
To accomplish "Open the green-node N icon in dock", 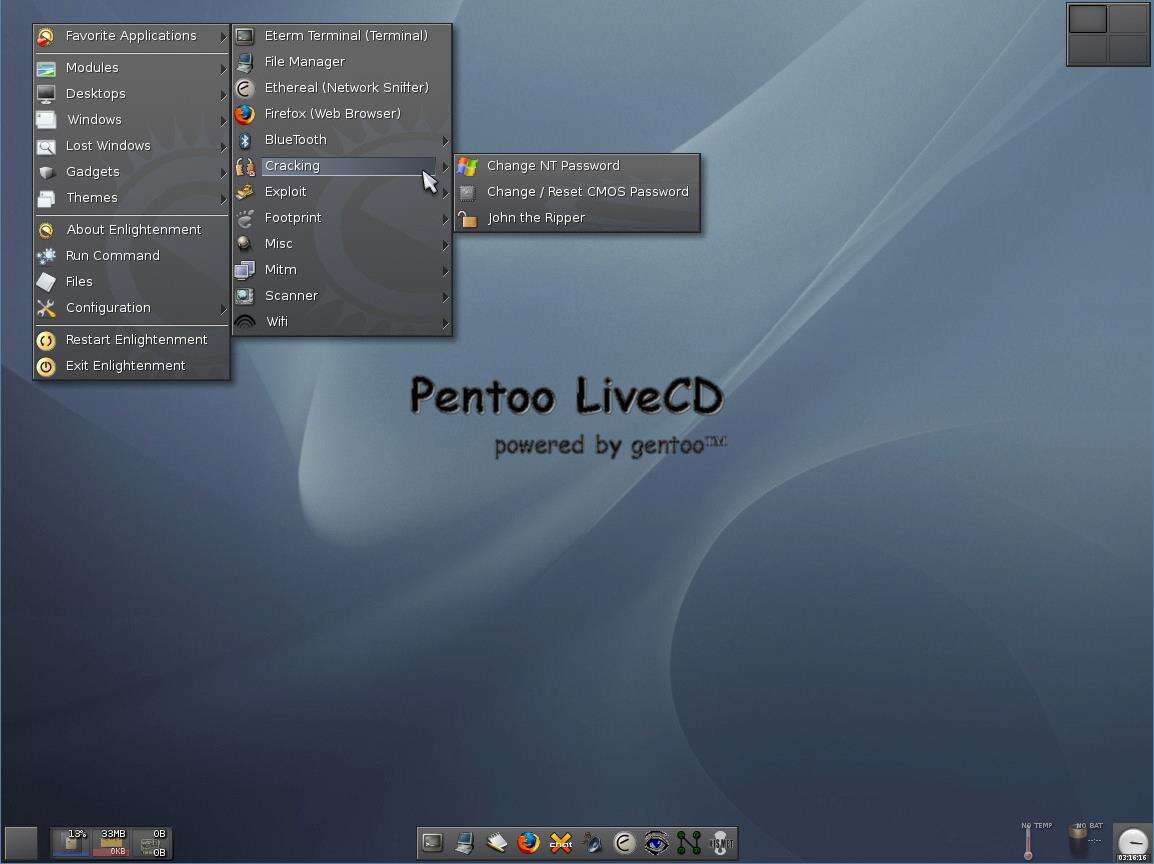I will [689, 843].
